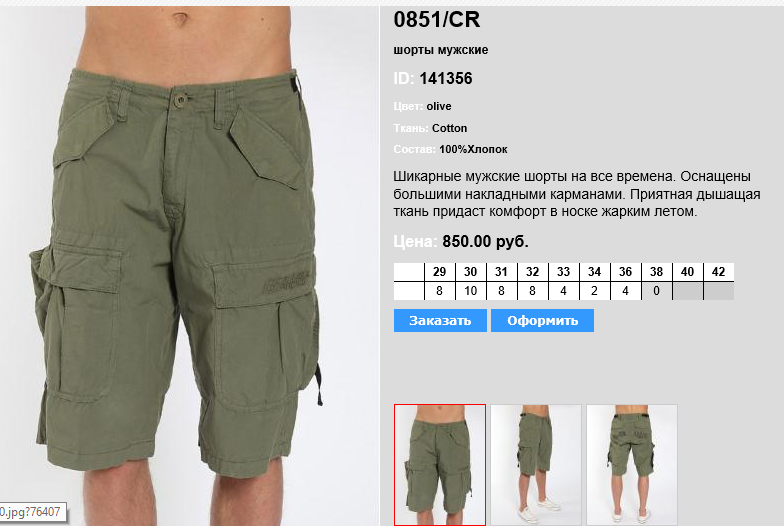Pick size 36 header cell
This screenshot has width=784, height=526.
point(626,272)
